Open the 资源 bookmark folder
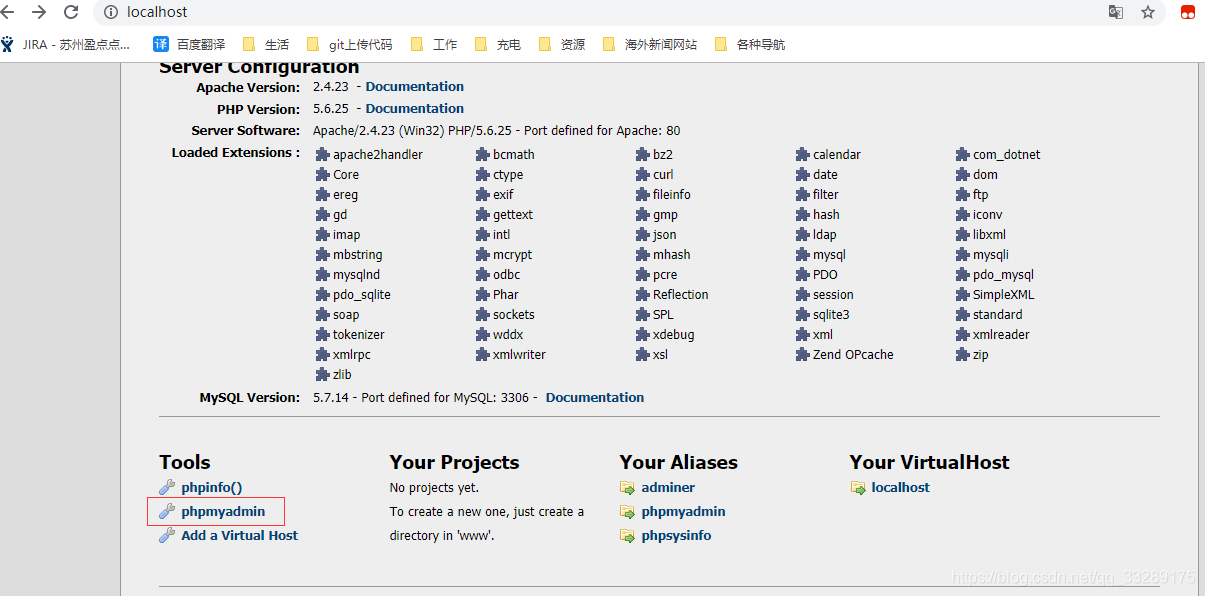Viewport: 1205px width, 596px height. point(562,44)
